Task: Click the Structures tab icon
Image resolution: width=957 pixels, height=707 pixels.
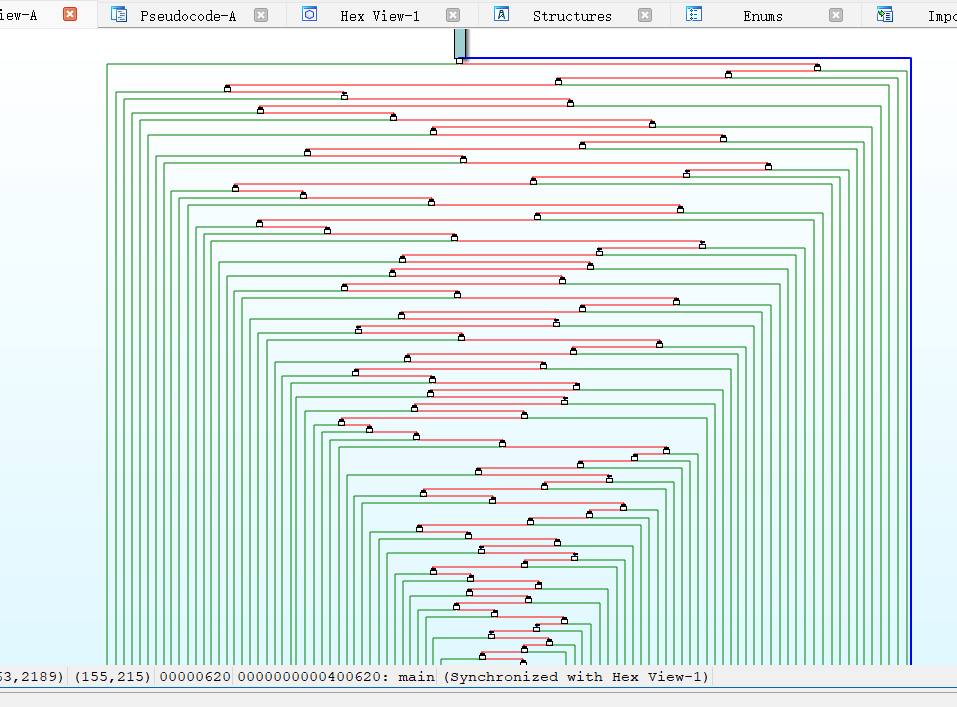Action: click(x=502, y=15)
